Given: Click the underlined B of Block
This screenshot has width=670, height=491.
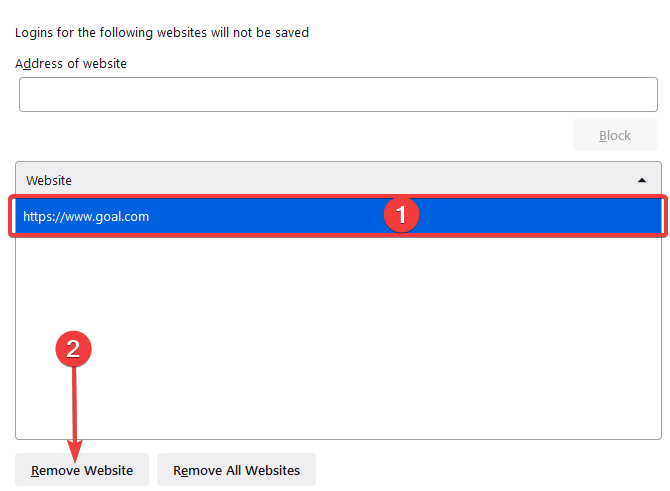Looking at the screenshot, I should click(602, 135).
